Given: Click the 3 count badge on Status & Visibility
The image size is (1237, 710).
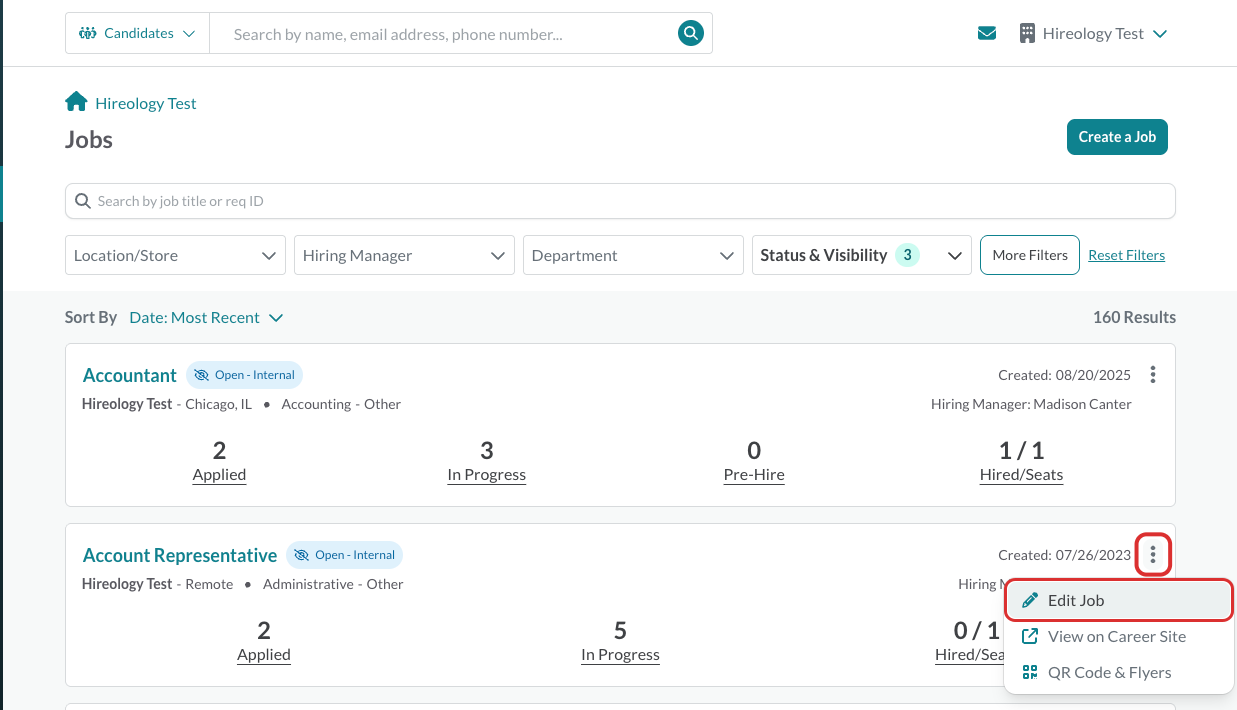Looking at the screenshot, I should [x=907, y=255].
